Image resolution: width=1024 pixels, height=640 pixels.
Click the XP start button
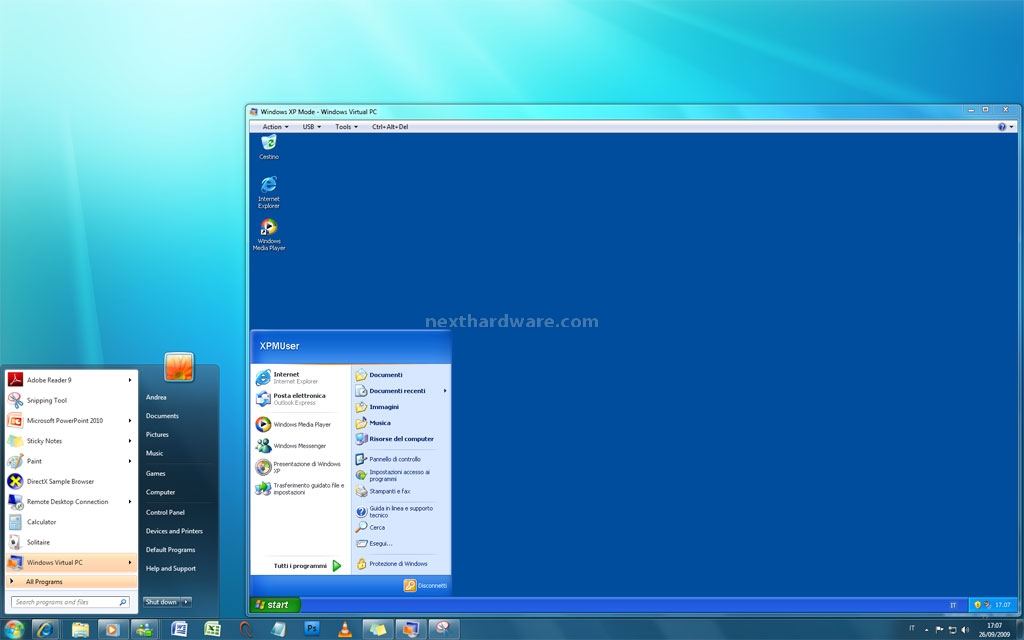point(274,605)
